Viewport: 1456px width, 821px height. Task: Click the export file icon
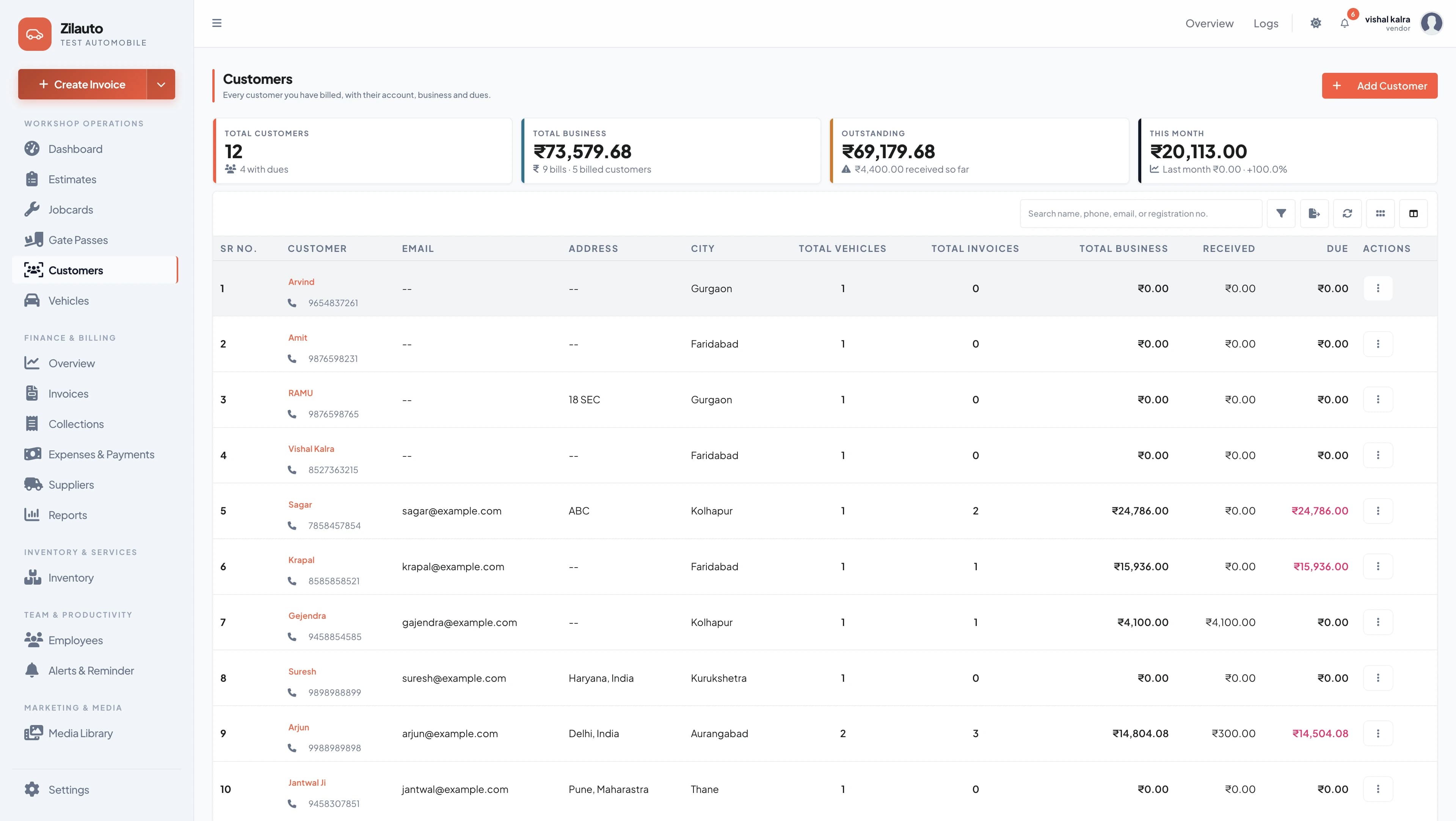1314,213
